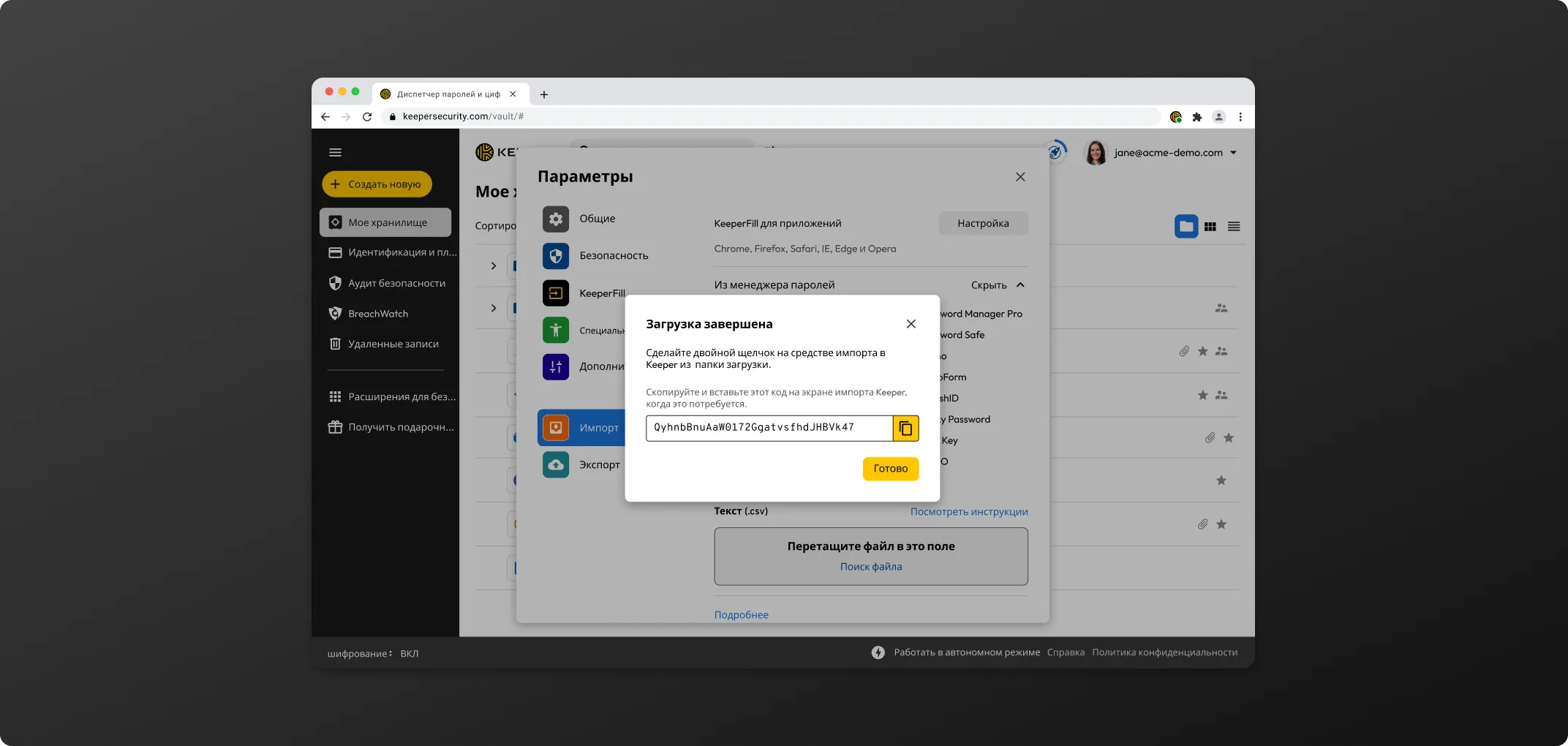Open Получить подарочную карту in sidebar
This screenshot has height=746, width=1568.
(x=392, y=427)
